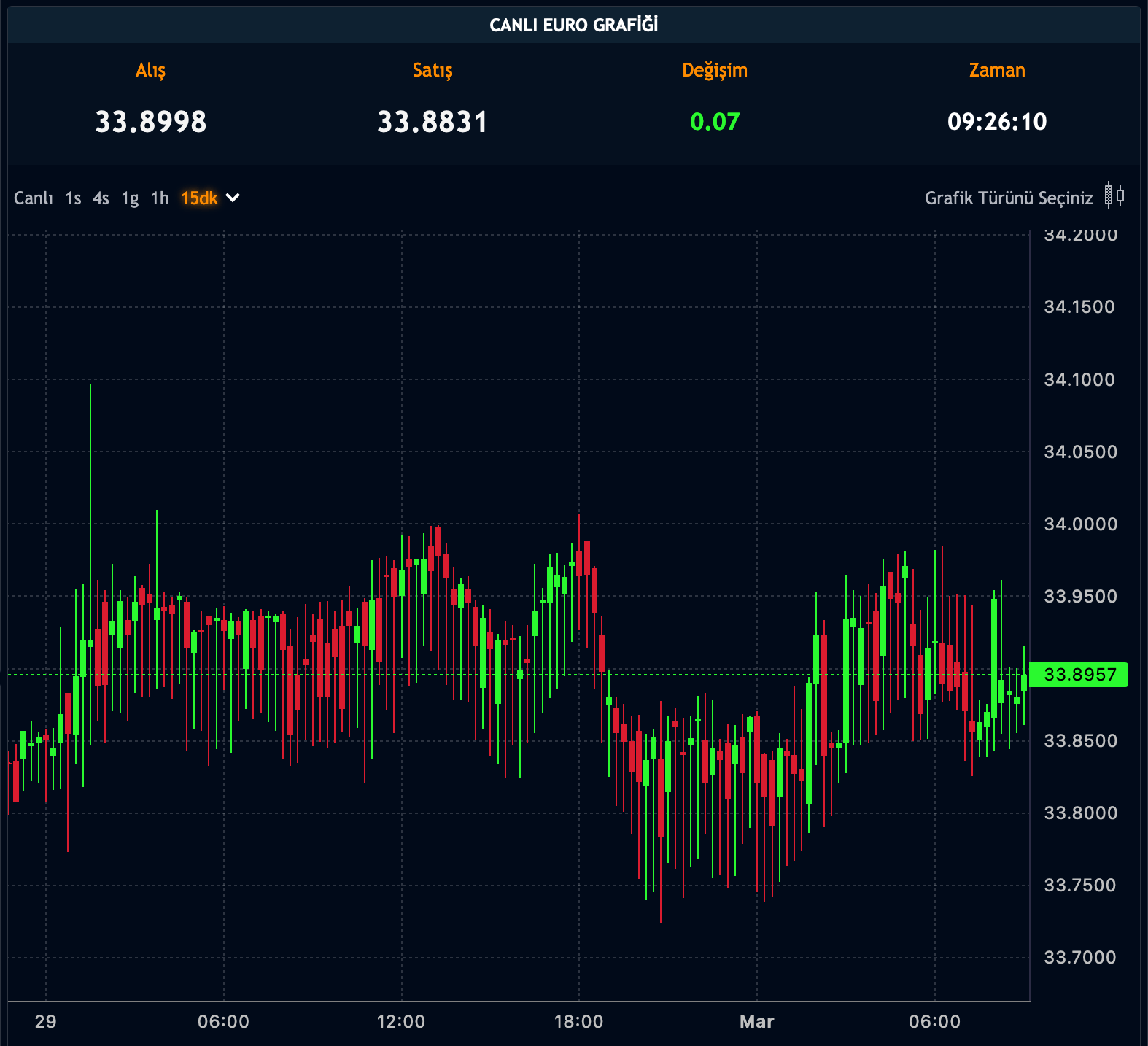1148x1046 pixels.
Task: Choose the 4s time range
Action: [x=101, y=198]
